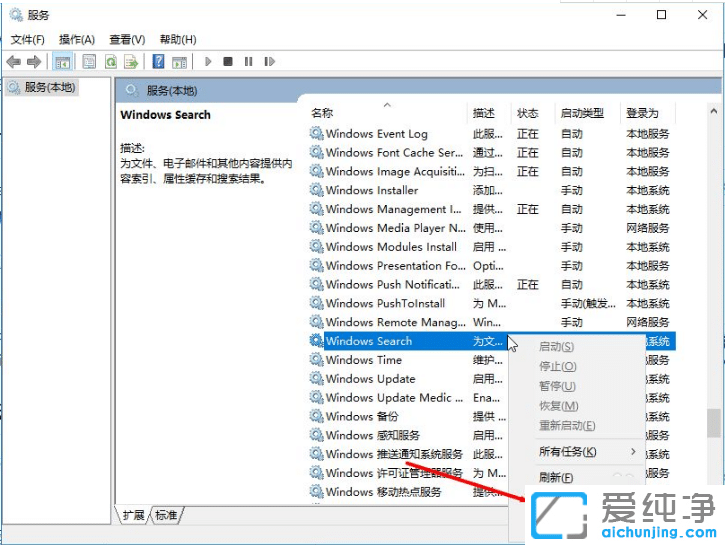Select the Windows Remote Manag... service
This screenshot has width=725, height=545.
point(395,322)
